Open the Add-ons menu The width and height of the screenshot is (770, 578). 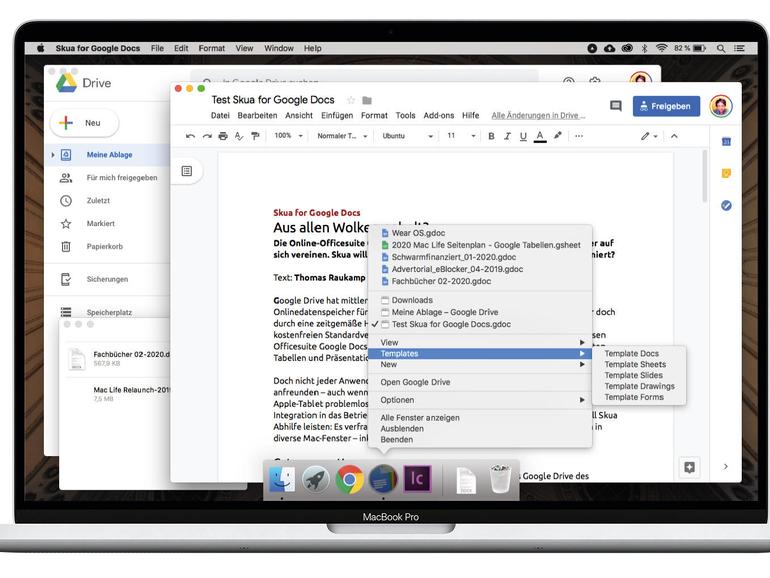pyautogui.click(x=439, y=115)
